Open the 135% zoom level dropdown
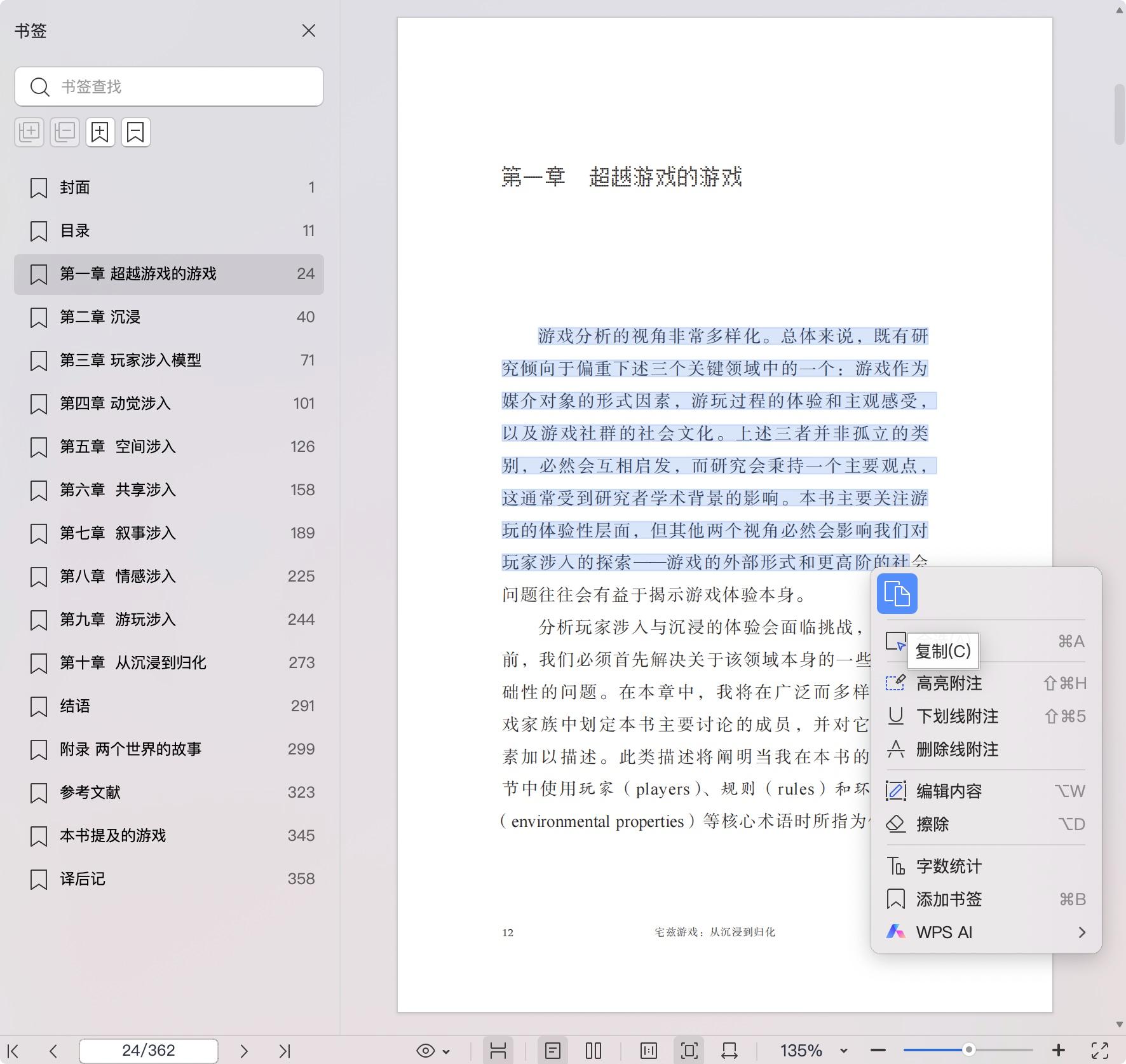Screen dimensions: 1126x1064 843,1051
